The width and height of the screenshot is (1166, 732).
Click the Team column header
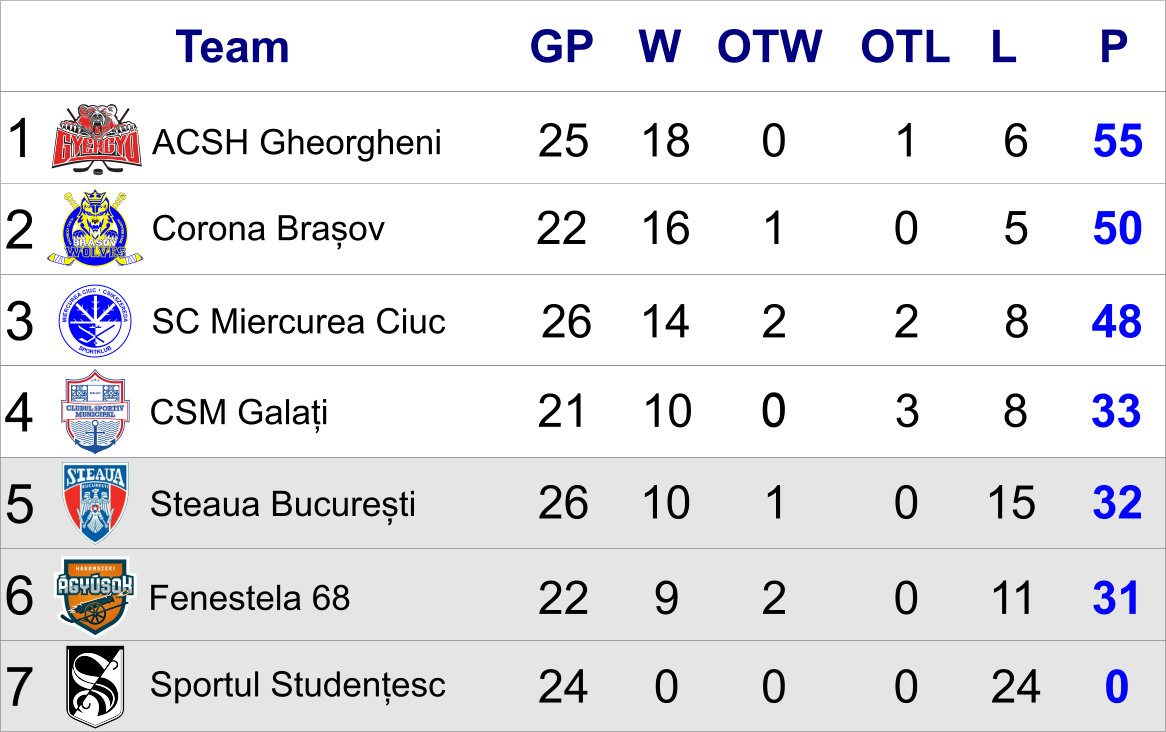click(x=232, y=47)
